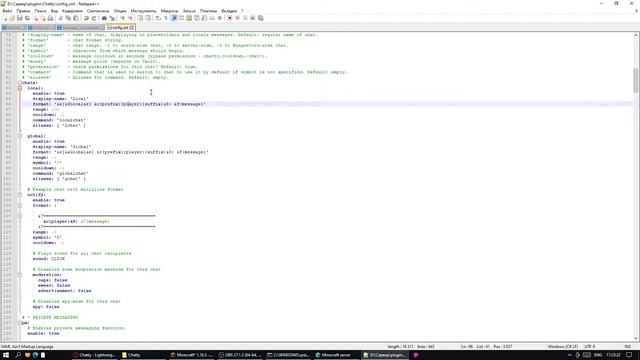Click the scroll-down arrow of the editor

coord(636,338)
